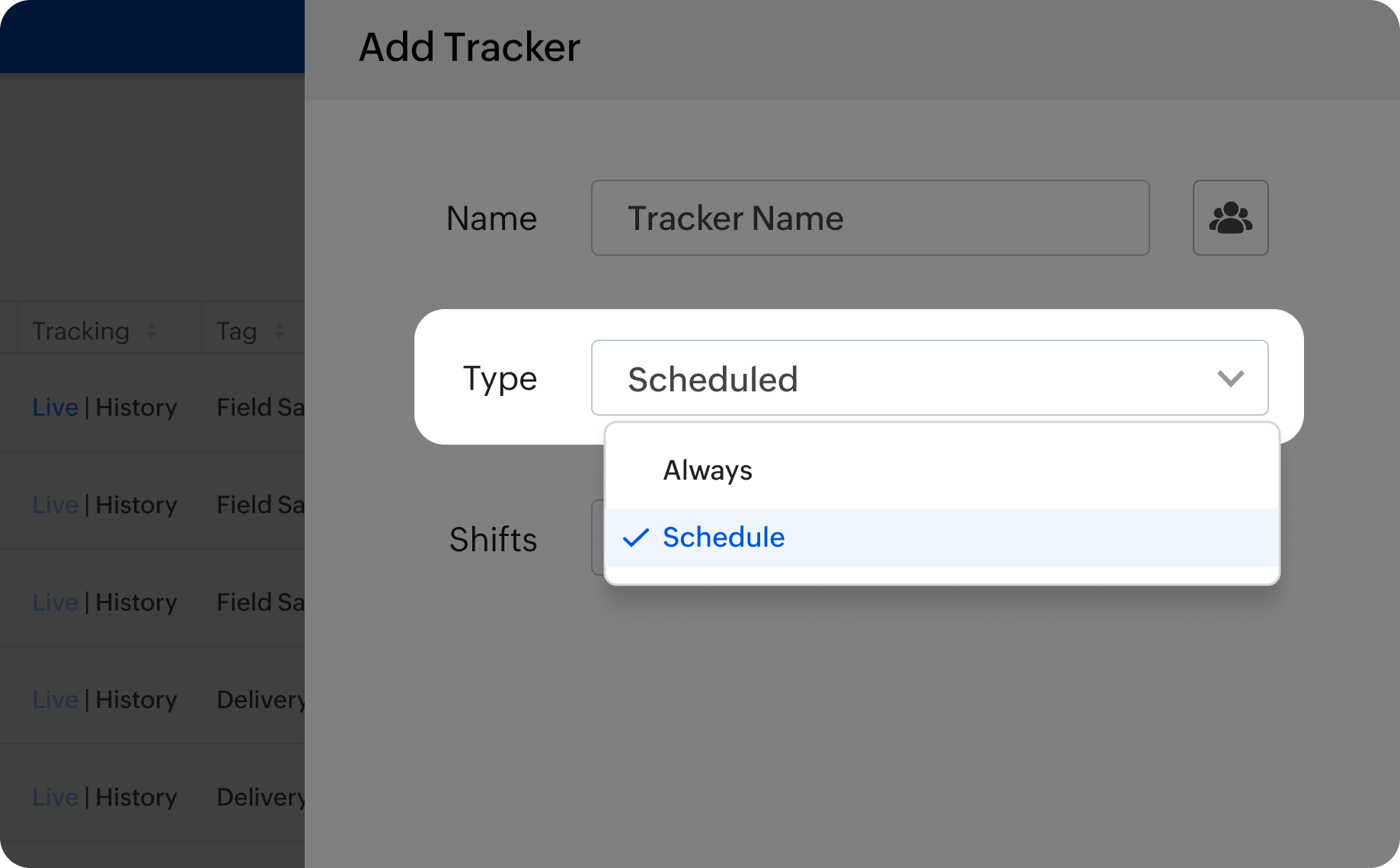Open the Live link in the first row

55,407
